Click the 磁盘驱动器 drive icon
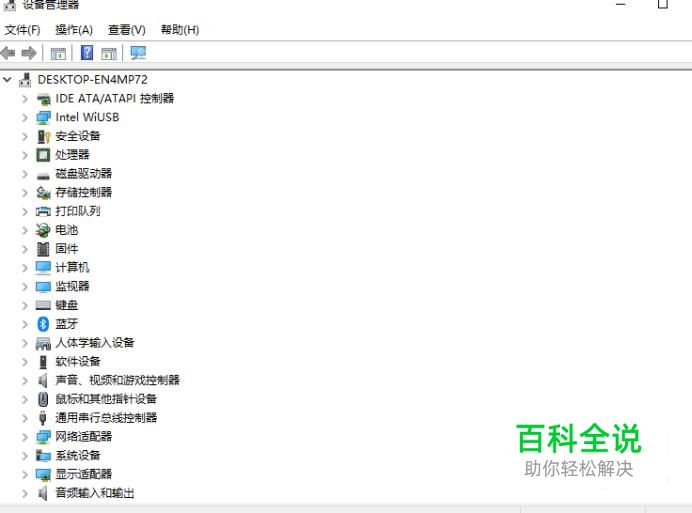Screen dimensions: 692x513 point(43,176)
